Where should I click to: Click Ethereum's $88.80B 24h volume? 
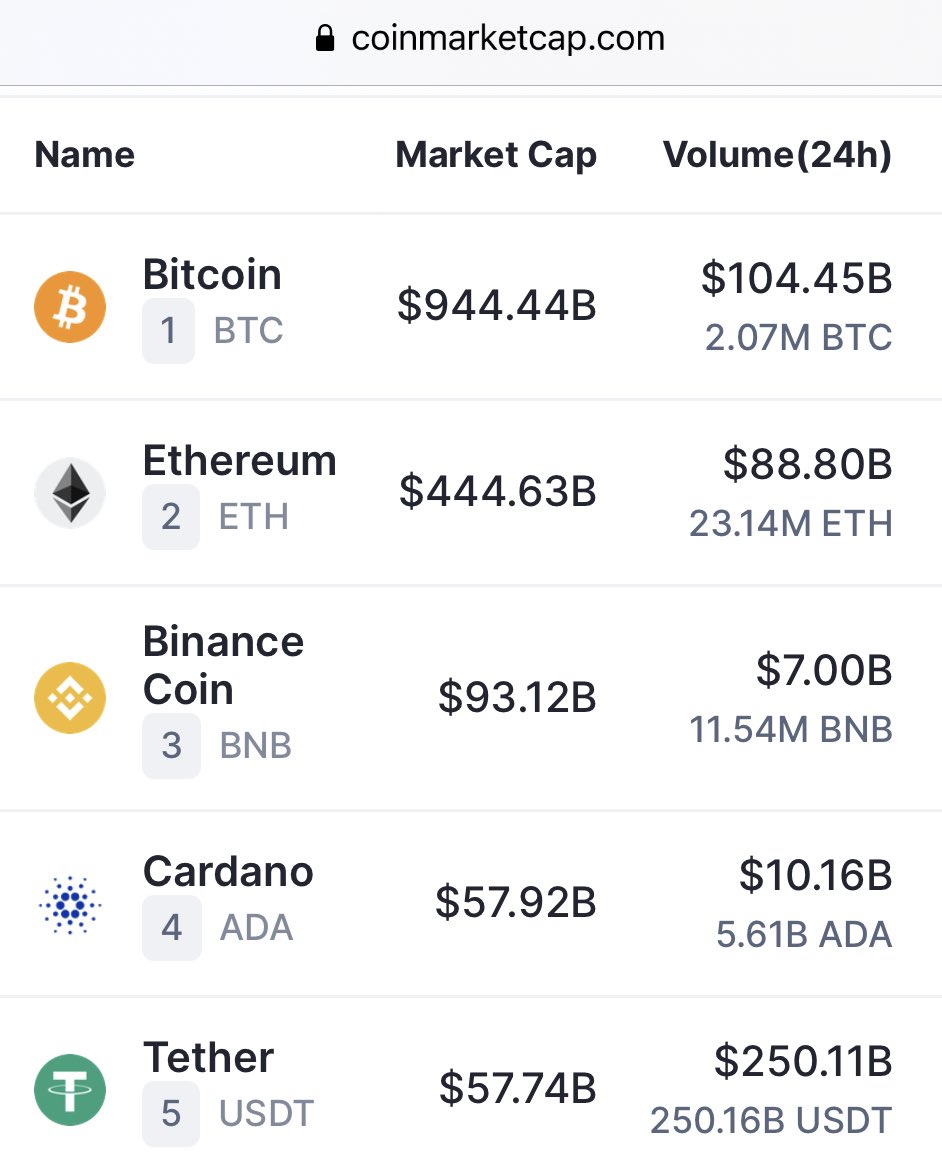(808, 464)
